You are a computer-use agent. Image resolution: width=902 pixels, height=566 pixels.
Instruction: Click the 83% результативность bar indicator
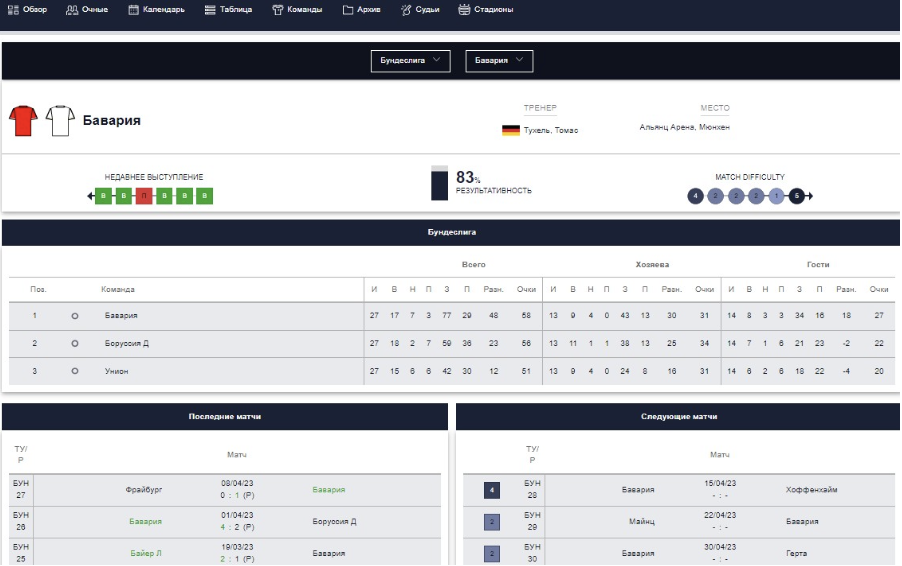point(439,184)
